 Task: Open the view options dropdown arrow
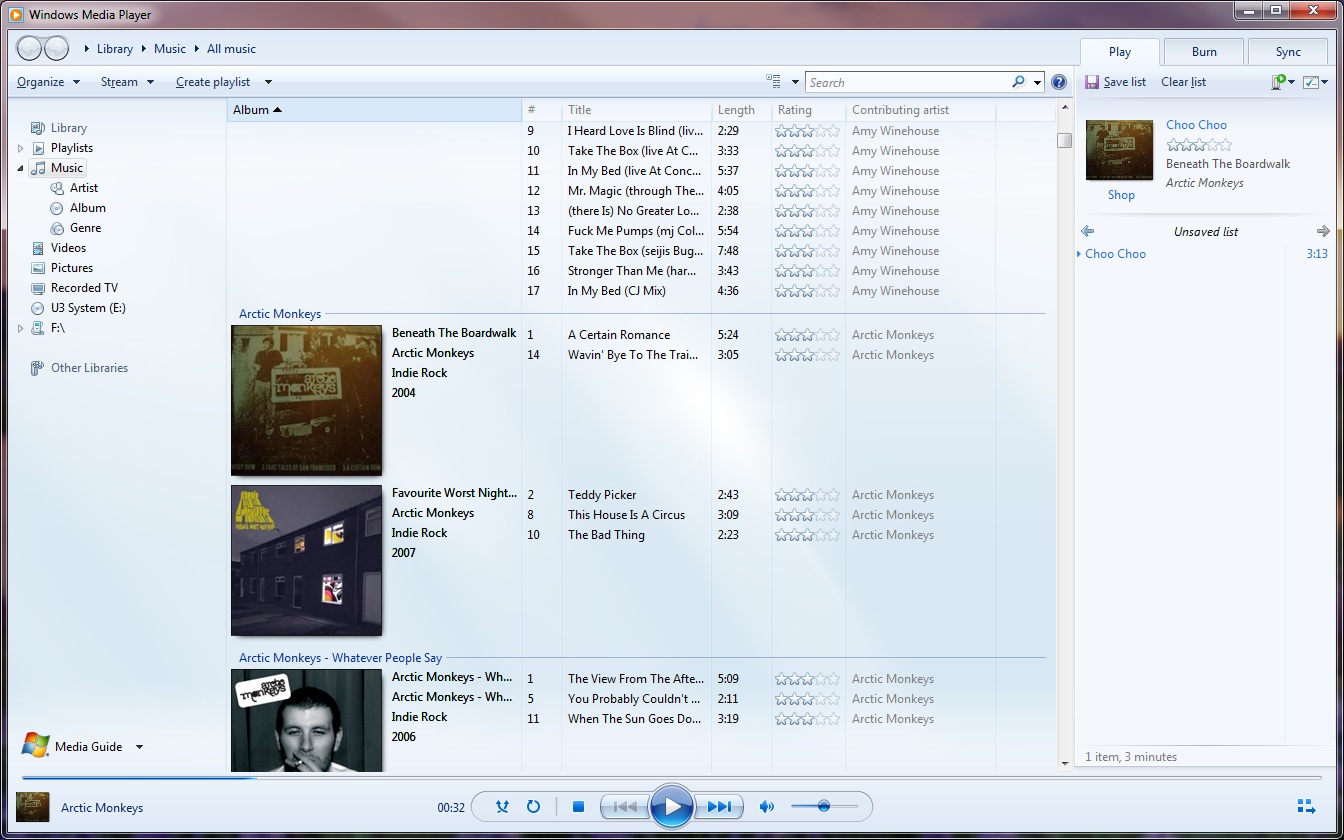click(795, 82)
